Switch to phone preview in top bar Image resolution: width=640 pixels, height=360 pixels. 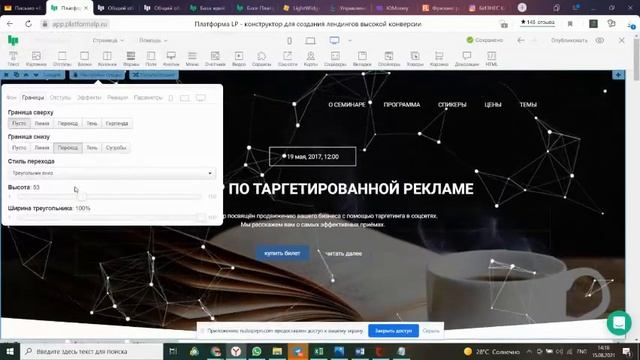click(289, 40)
